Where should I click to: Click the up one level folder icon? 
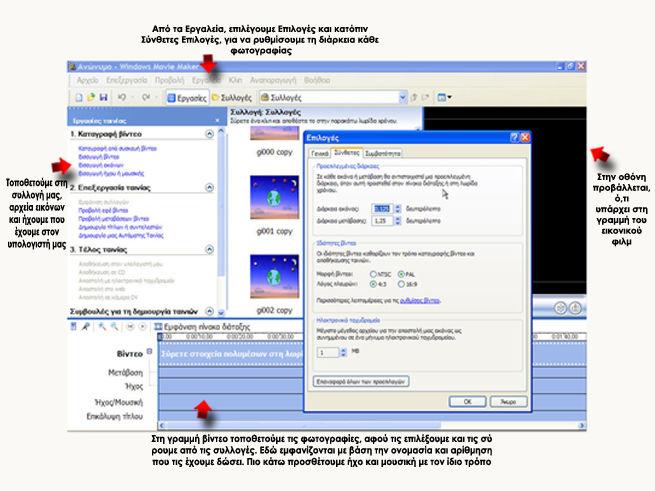coord(414,97)
